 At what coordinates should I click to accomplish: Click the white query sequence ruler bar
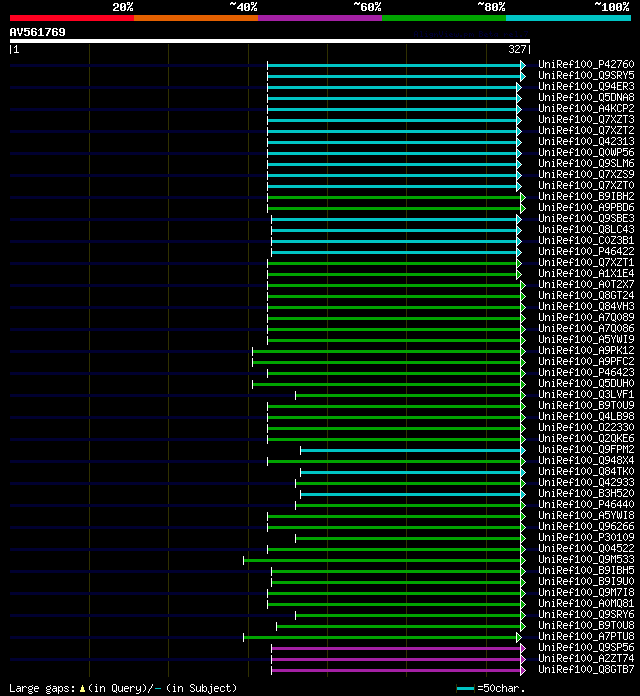(x=270, y=41)
